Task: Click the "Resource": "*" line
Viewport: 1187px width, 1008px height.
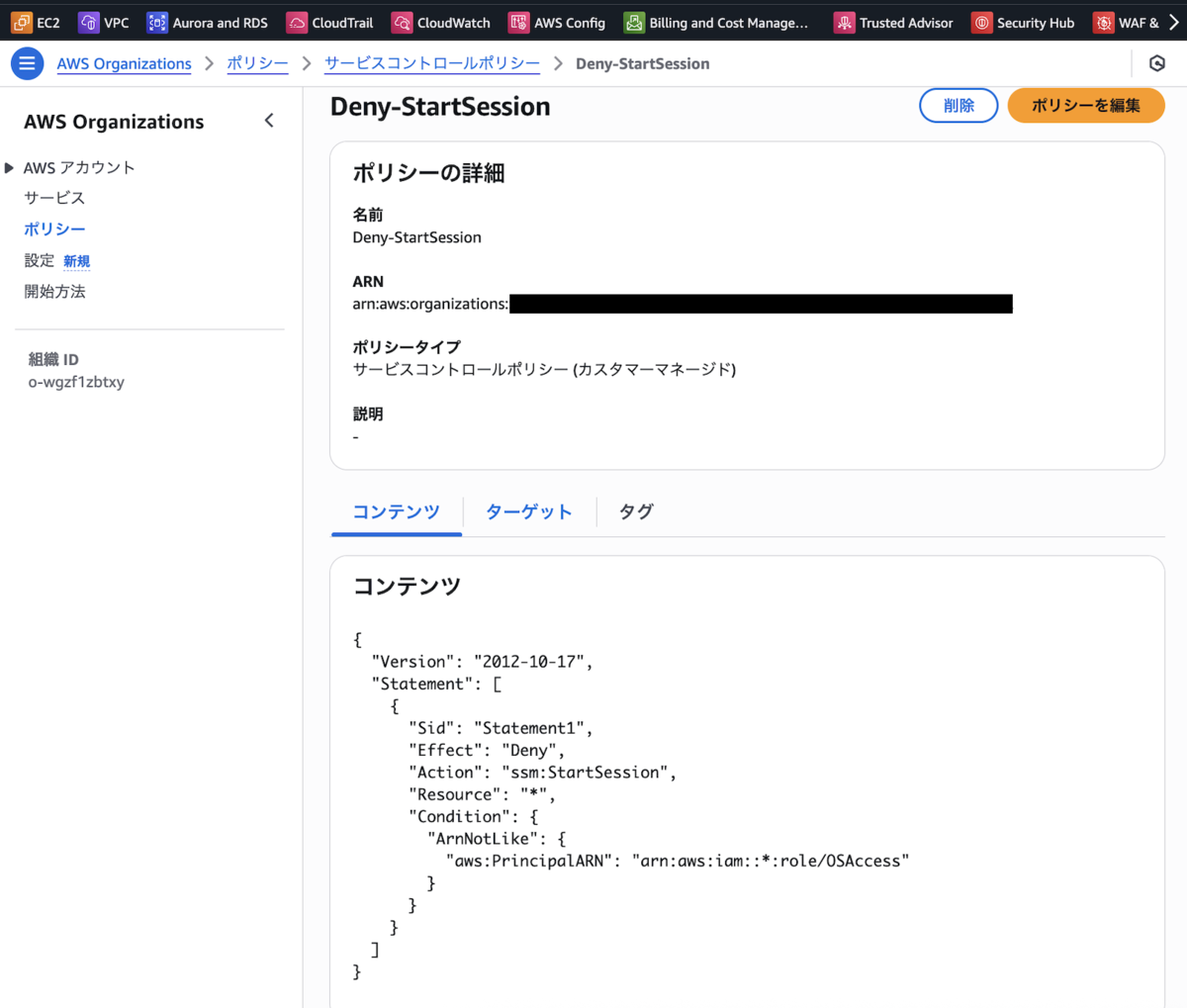Action: click(482, 794)
